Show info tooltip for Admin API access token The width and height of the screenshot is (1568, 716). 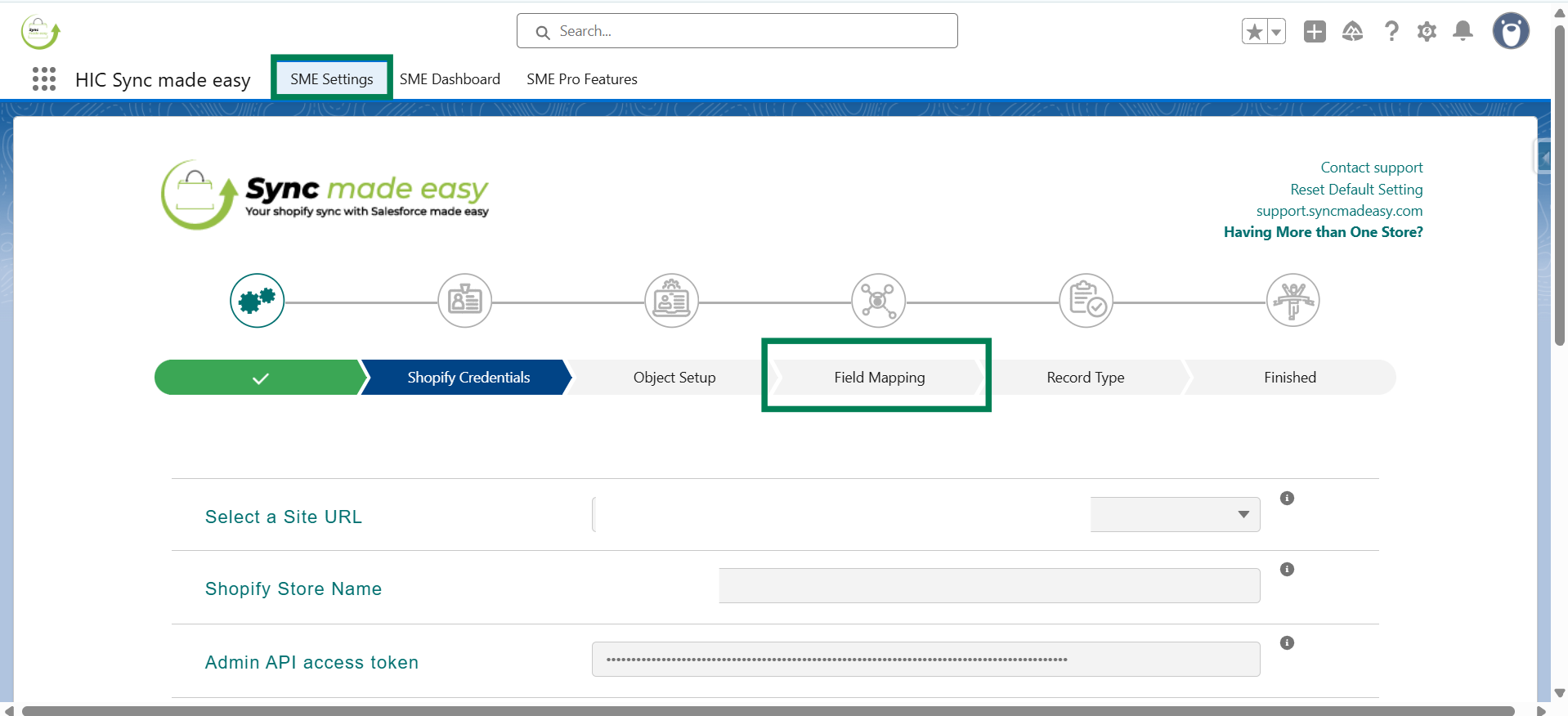tap(1287, 643)
